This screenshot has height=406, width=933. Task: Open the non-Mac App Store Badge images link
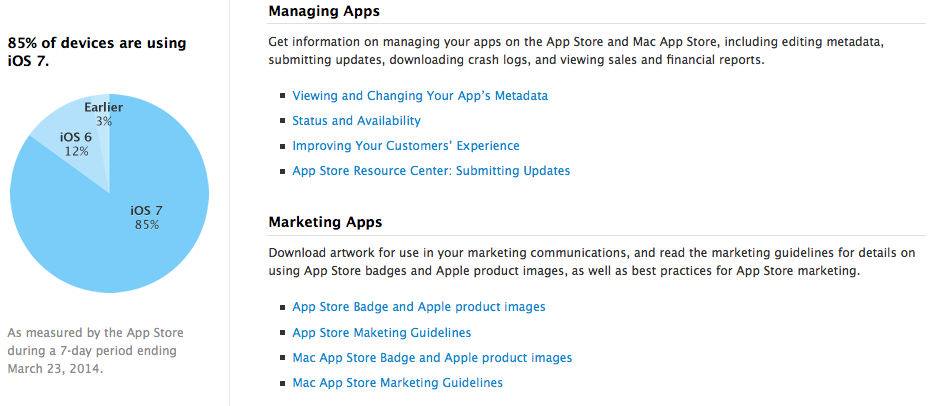pos(419,307)
